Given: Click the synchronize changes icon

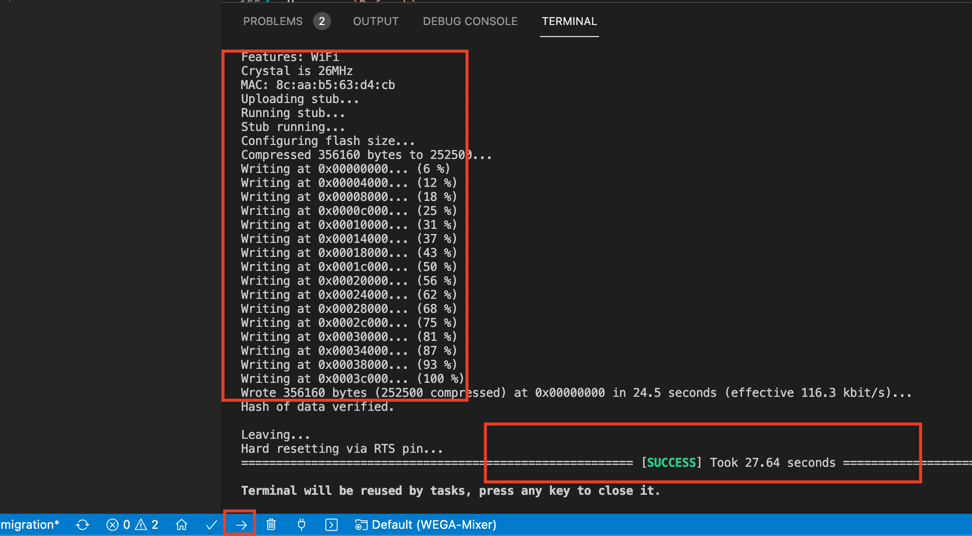Looking at the screenshot, I should 82,525.
